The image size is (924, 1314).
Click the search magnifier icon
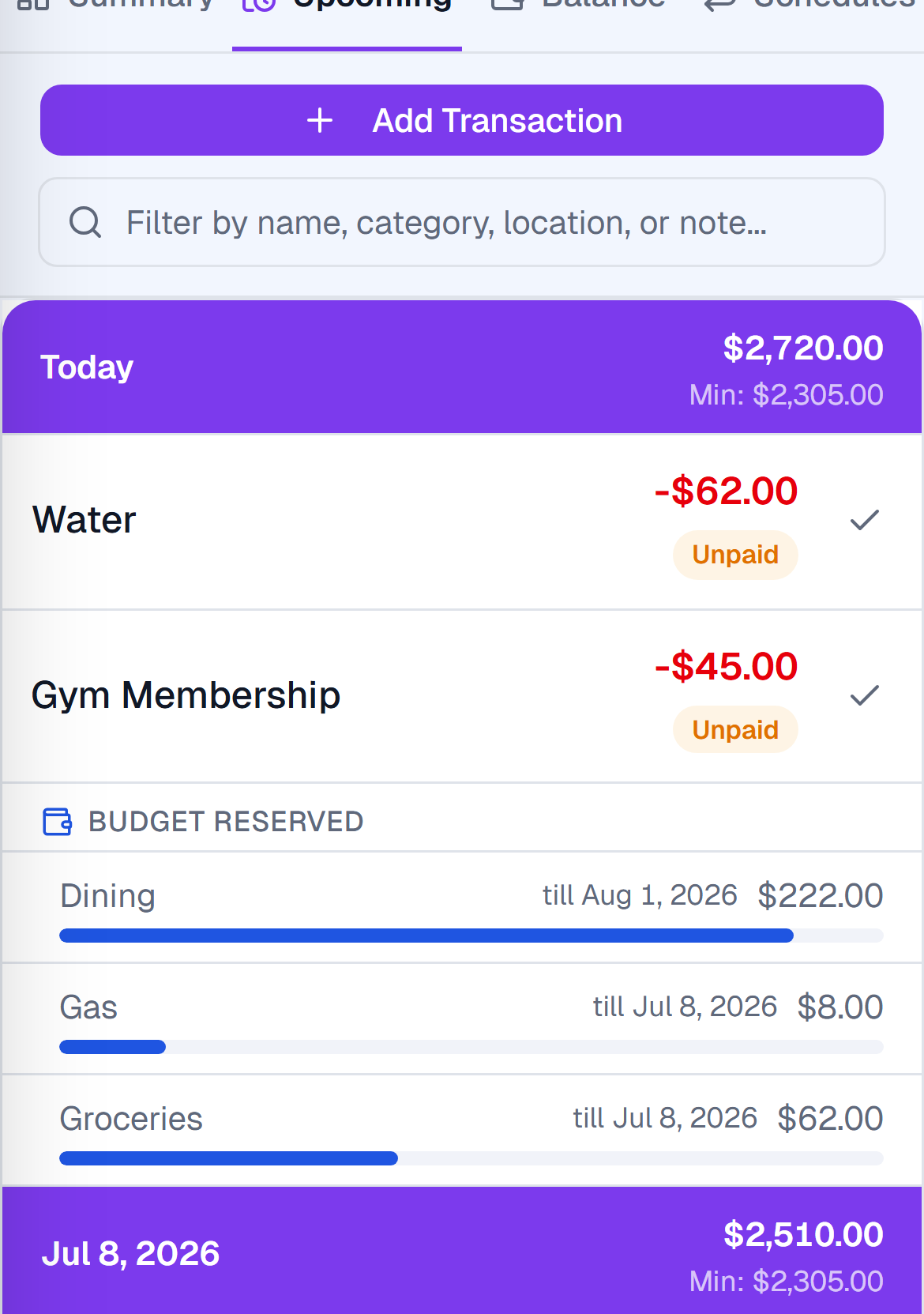(85, 223)
